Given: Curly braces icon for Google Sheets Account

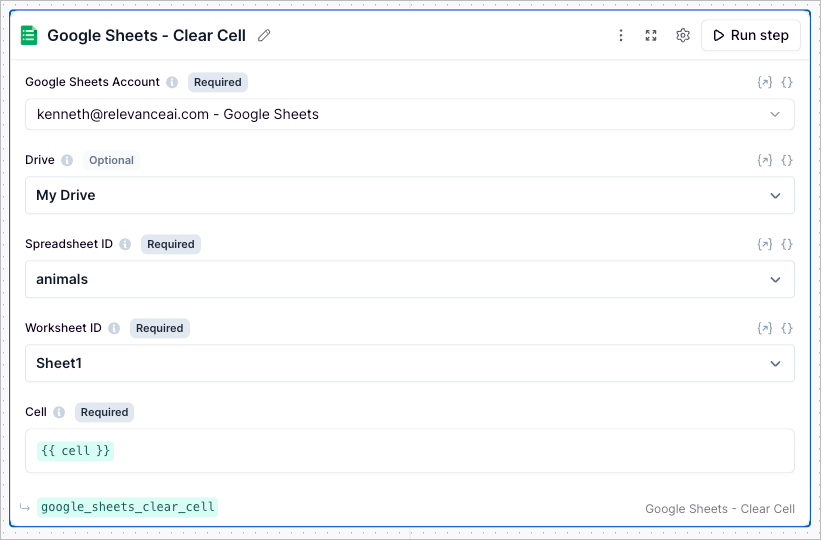Looking at the screenshot, I should (x=786, y=82).
